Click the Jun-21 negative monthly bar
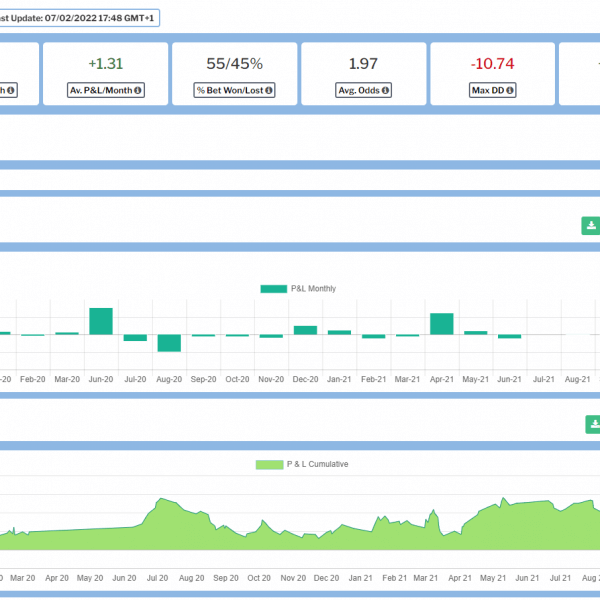Image resolution: width=600 pixels, height=600 pixels. pos(510,336)
